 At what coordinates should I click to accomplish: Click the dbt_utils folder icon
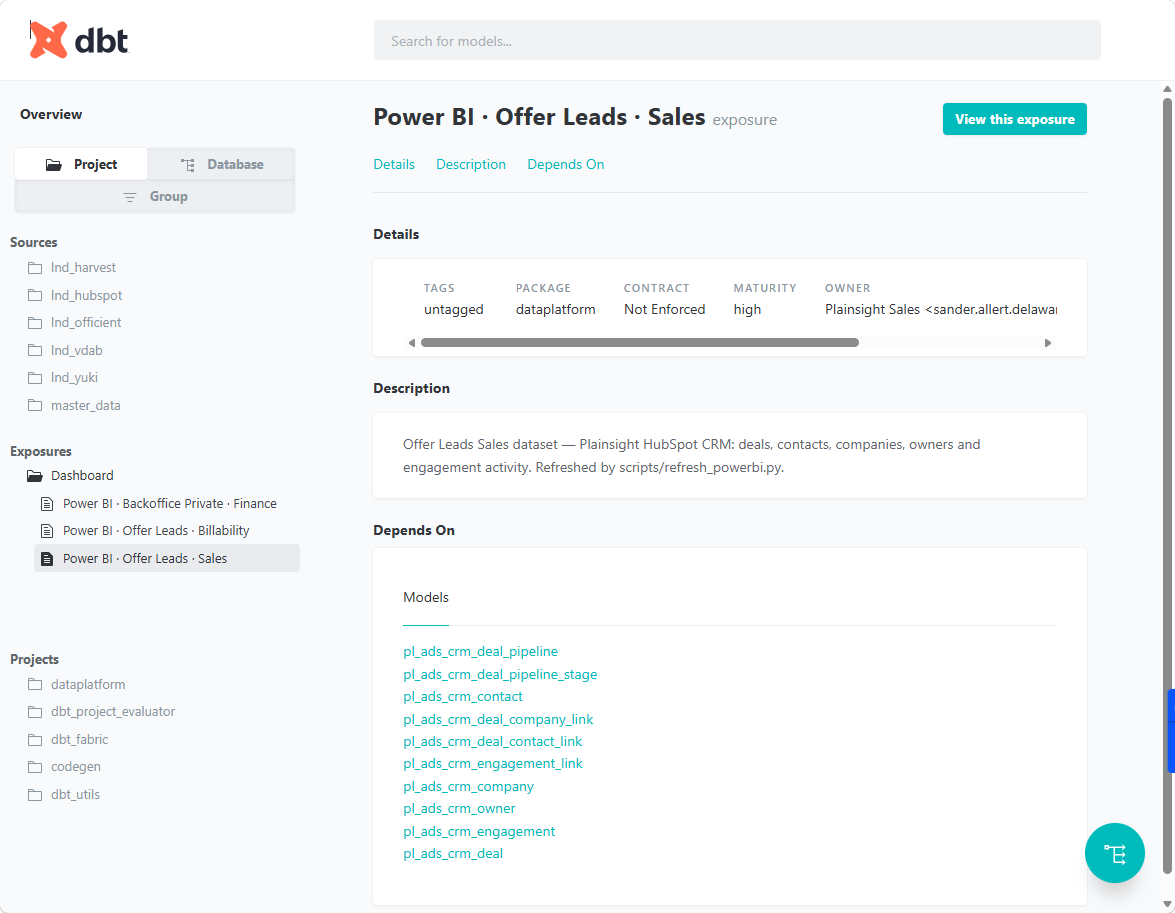pyautogui.click(x=35, y=794)
